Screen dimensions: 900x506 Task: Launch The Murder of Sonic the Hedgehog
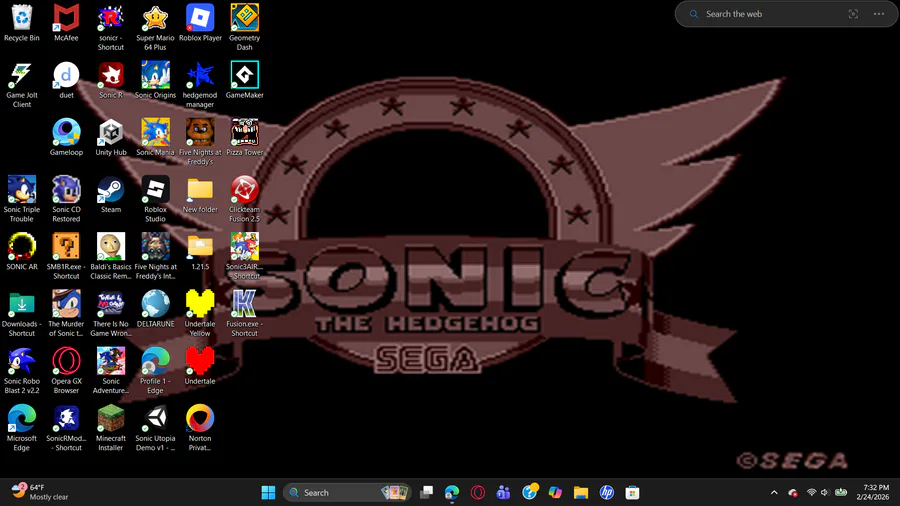pos(66,314)
